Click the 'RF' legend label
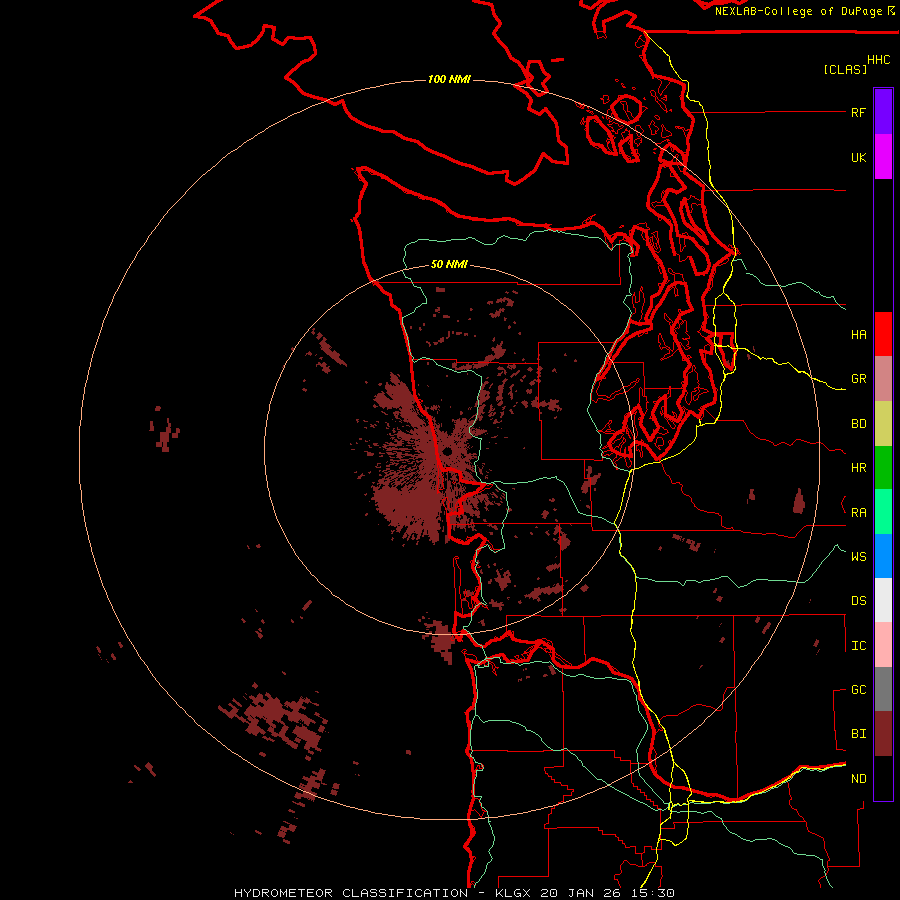Image resolution: width=900 pixels, height=900 pixels. coord(858,112)
